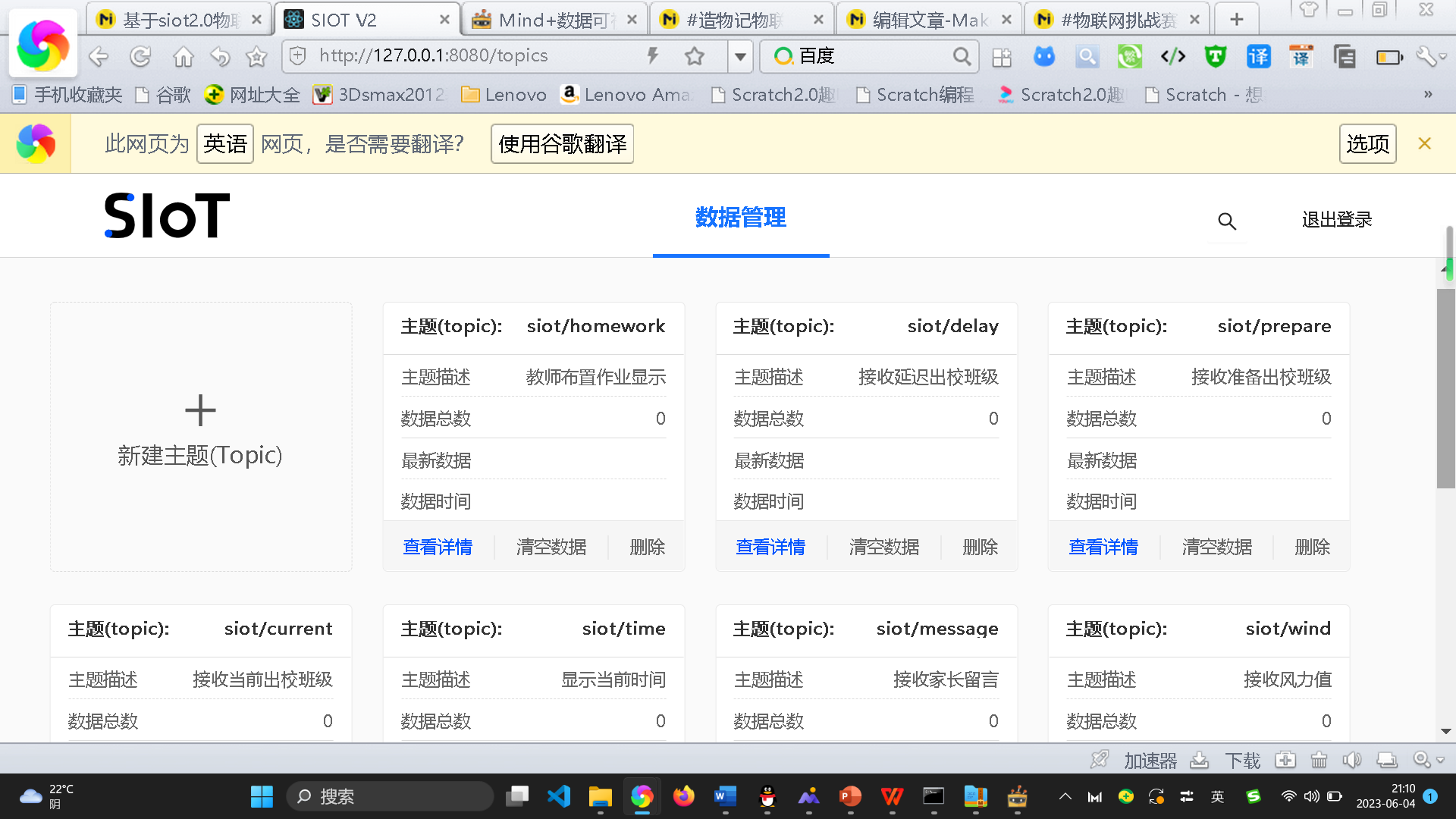Clear data of siot/homework topic

tap(551, 547)
